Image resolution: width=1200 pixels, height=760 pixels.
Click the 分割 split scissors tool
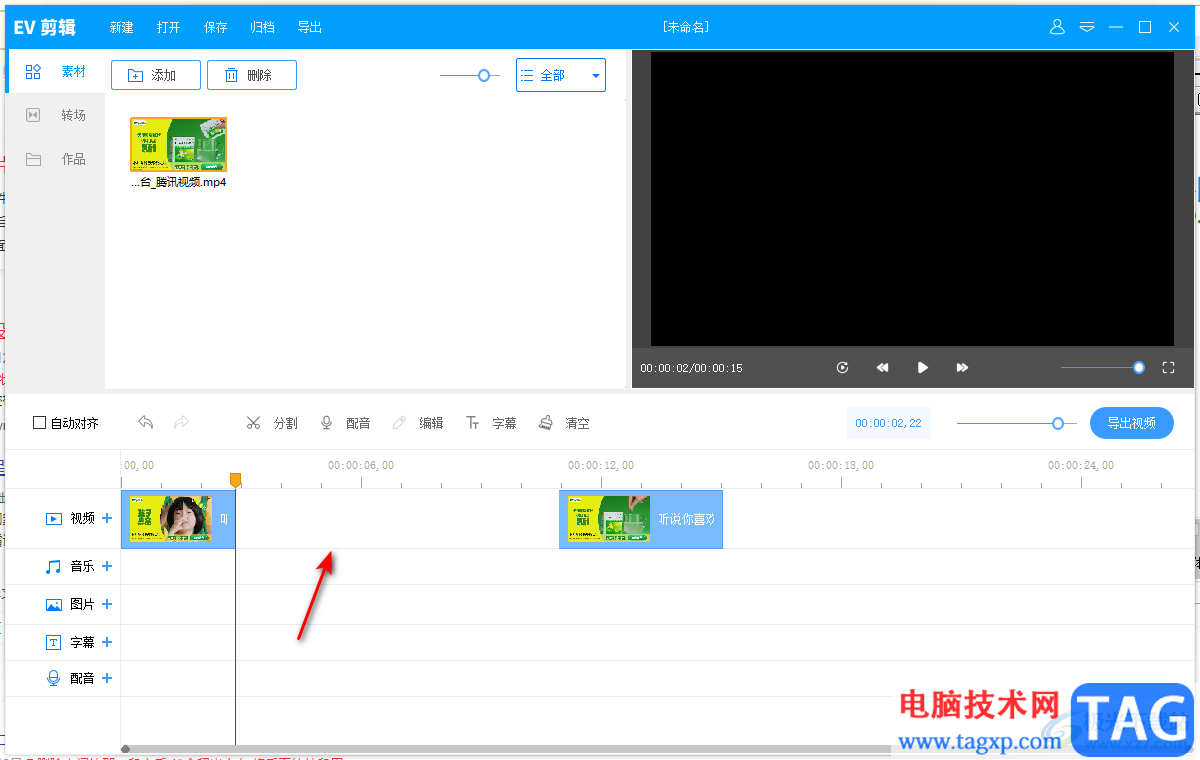tap(272, 423)
